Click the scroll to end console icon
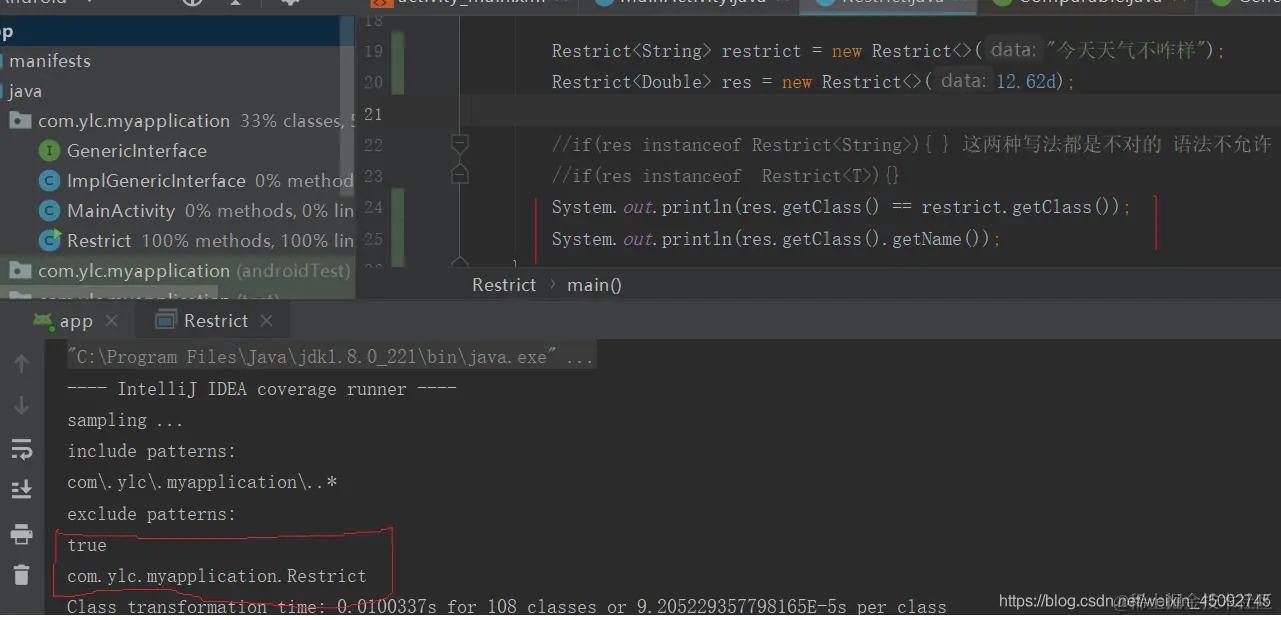This screenshot has height=620, width=1281. point(21,490)
